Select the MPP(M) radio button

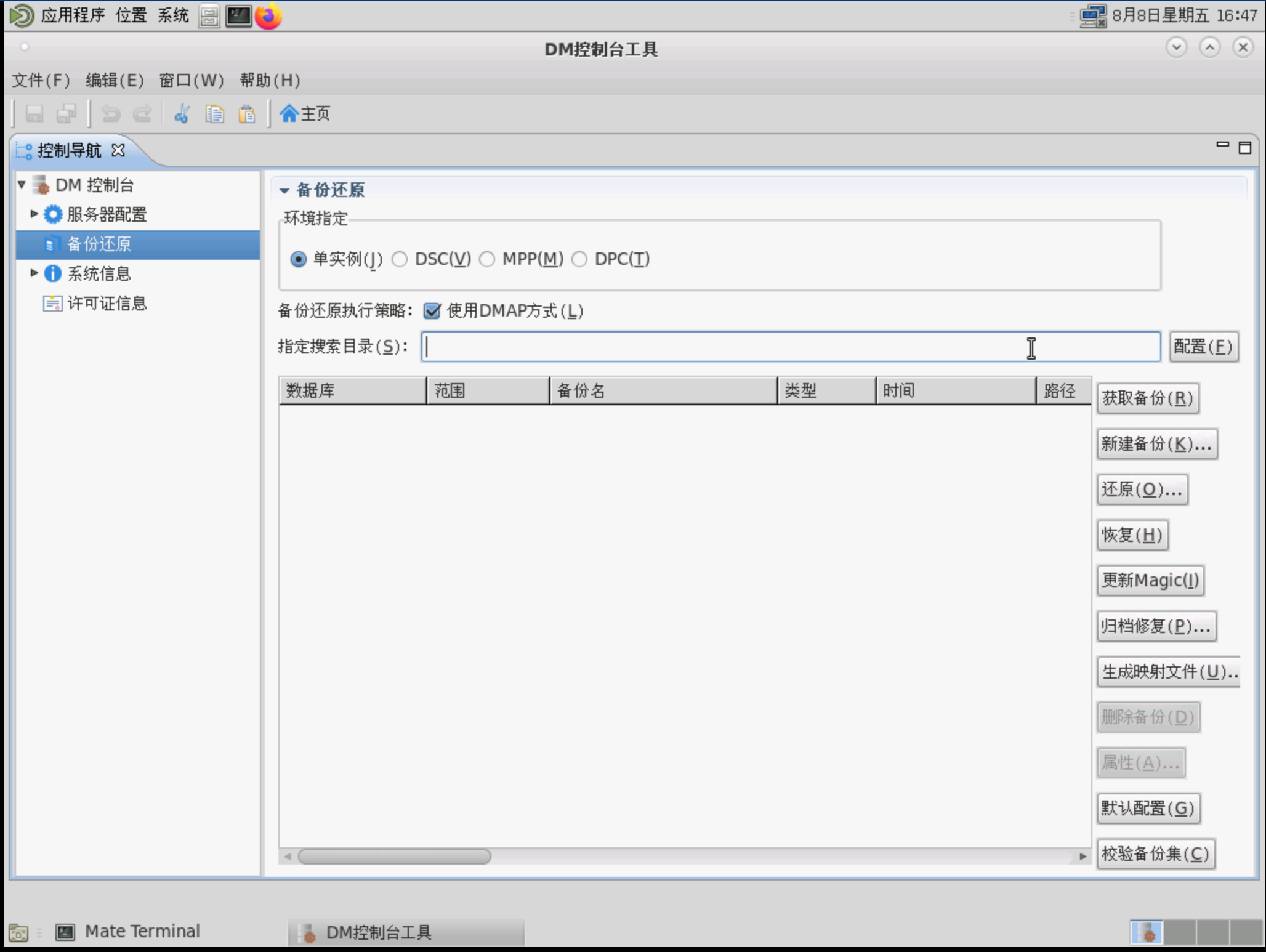pos(487,259)
